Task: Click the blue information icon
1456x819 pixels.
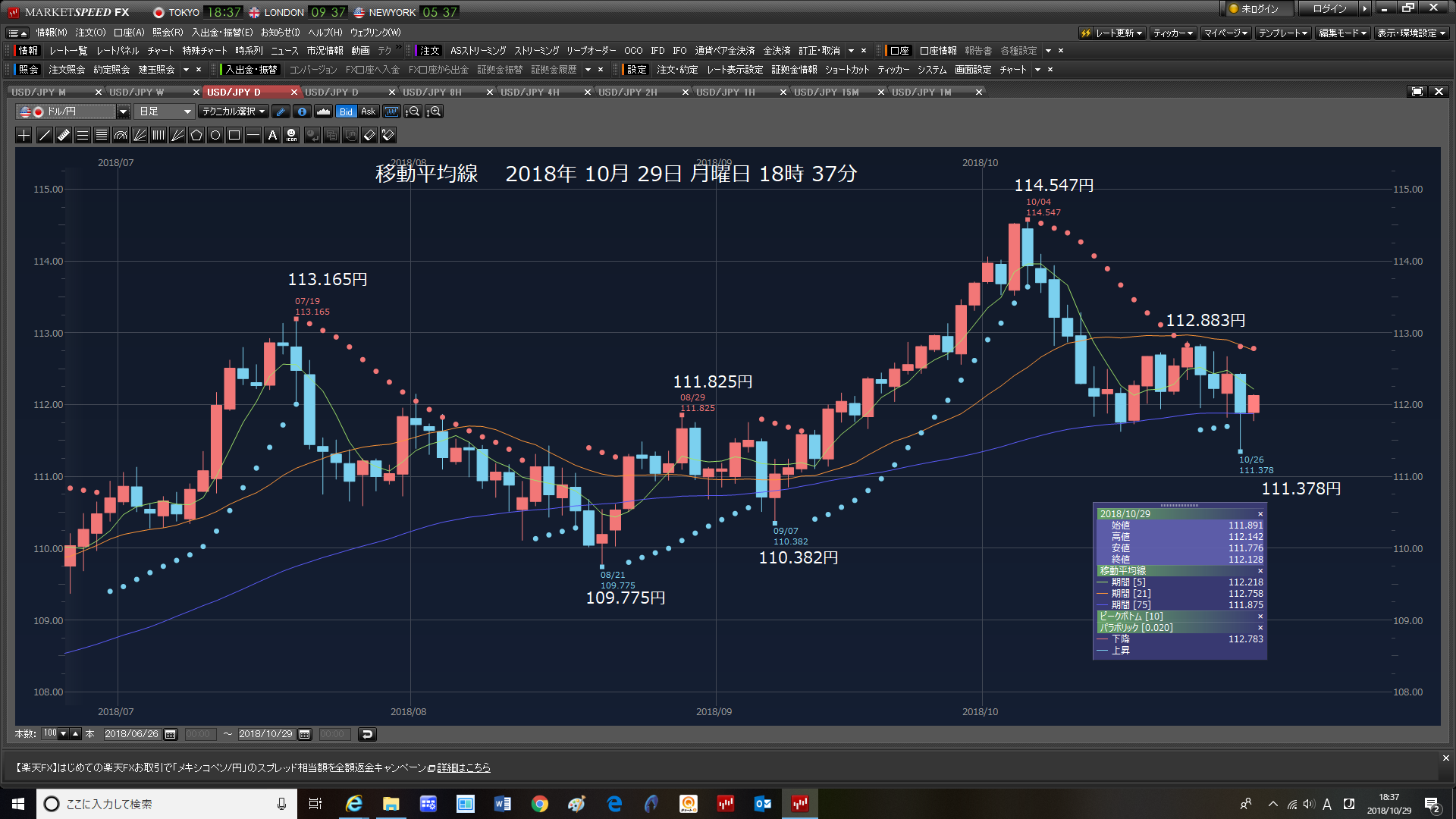Action: pyautogui.click(x=302, y=111)
